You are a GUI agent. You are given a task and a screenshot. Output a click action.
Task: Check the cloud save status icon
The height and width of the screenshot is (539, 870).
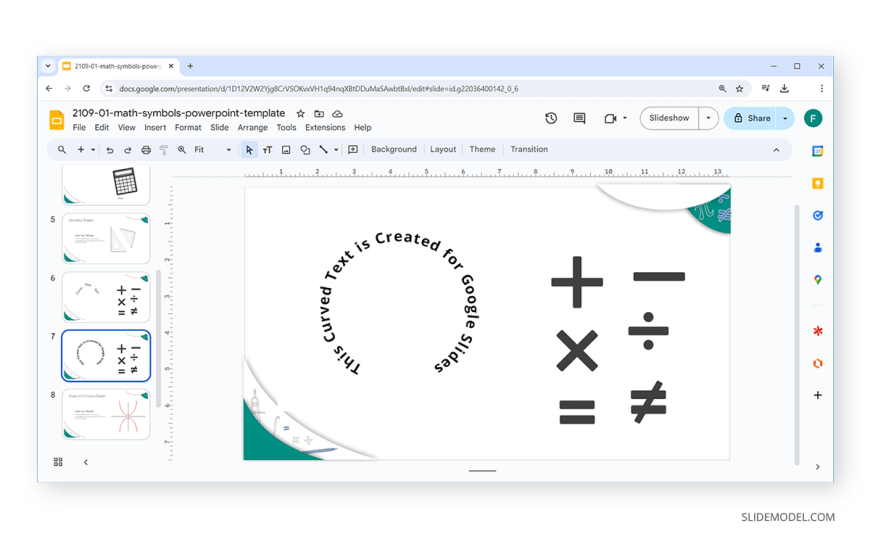(x=337, y=114)
